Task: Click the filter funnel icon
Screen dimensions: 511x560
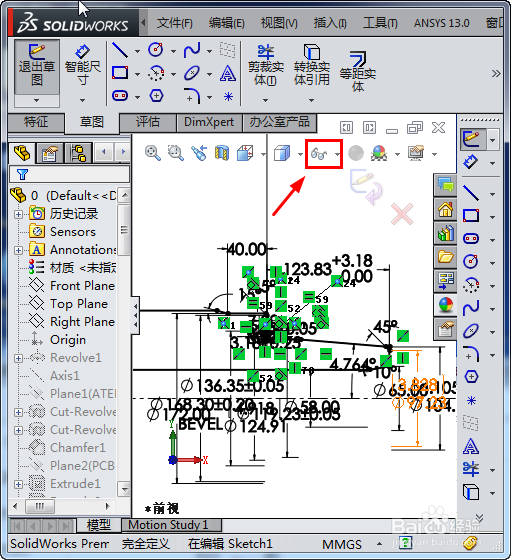Action: [x=22, y=174]
